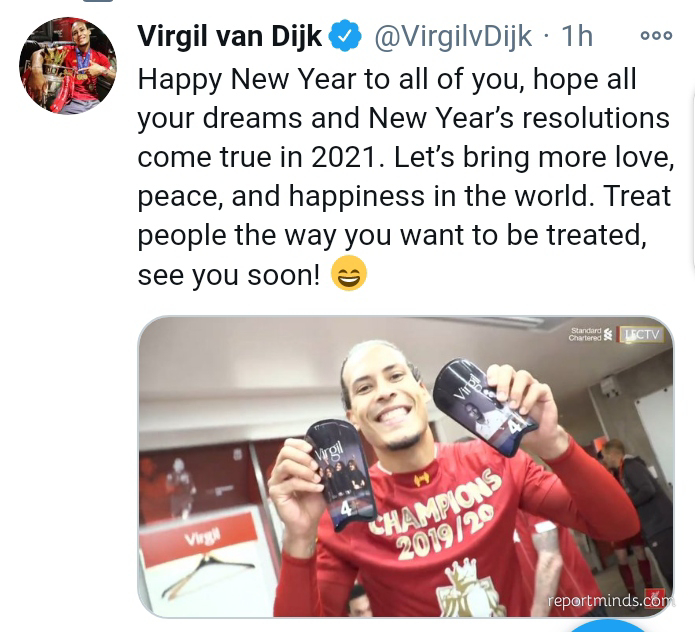Image resolution: width=695 pixels, height=632 pixels.
Task: Click the red Virgil locker nameplate in the photo
Action: pyautogui.click(x=199, y=539)
